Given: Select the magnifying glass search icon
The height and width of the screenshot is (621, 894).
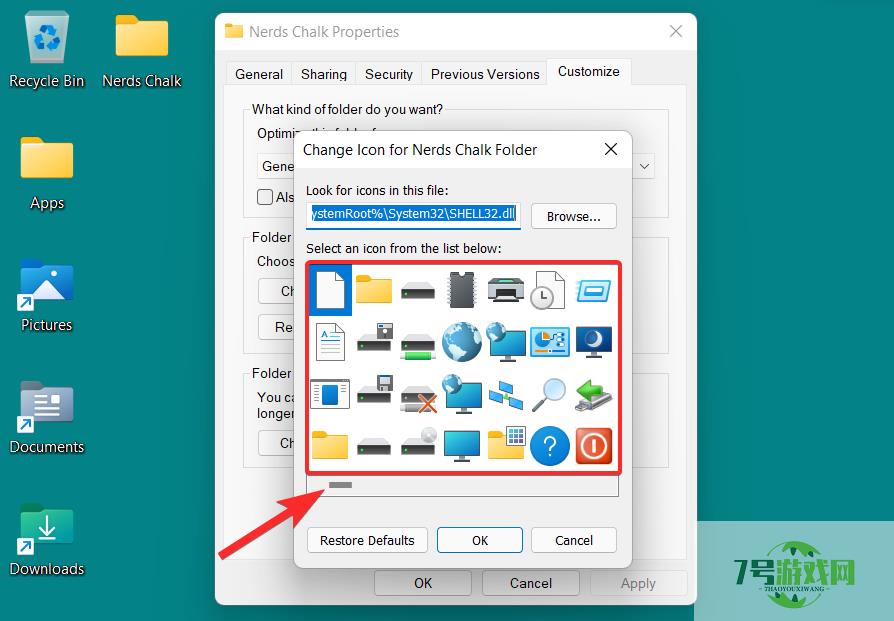Looking at the screenshot, I should click(548, 394).
